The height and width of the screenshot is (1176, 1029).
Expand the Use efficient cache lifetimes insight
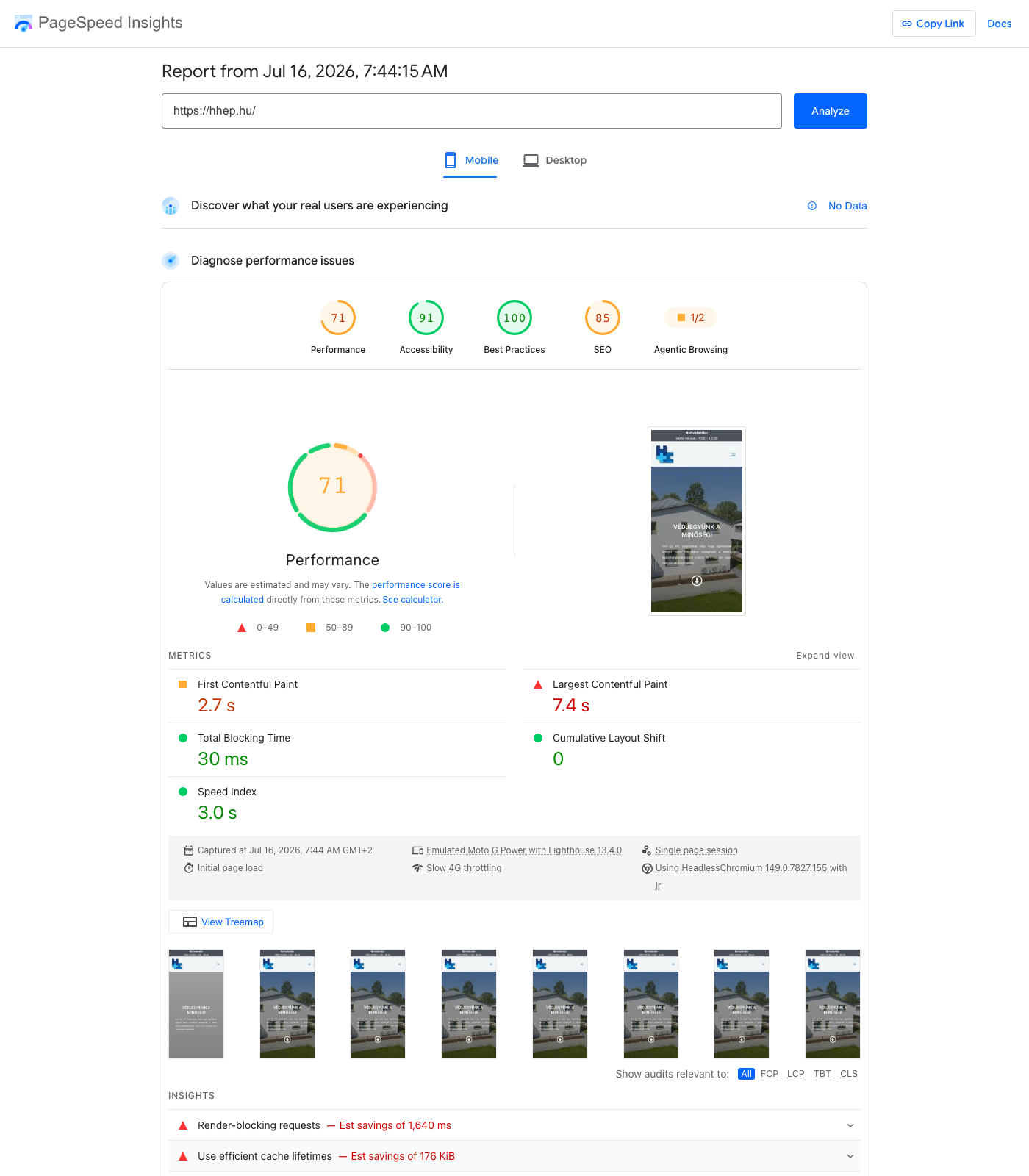coord(514,1156)
